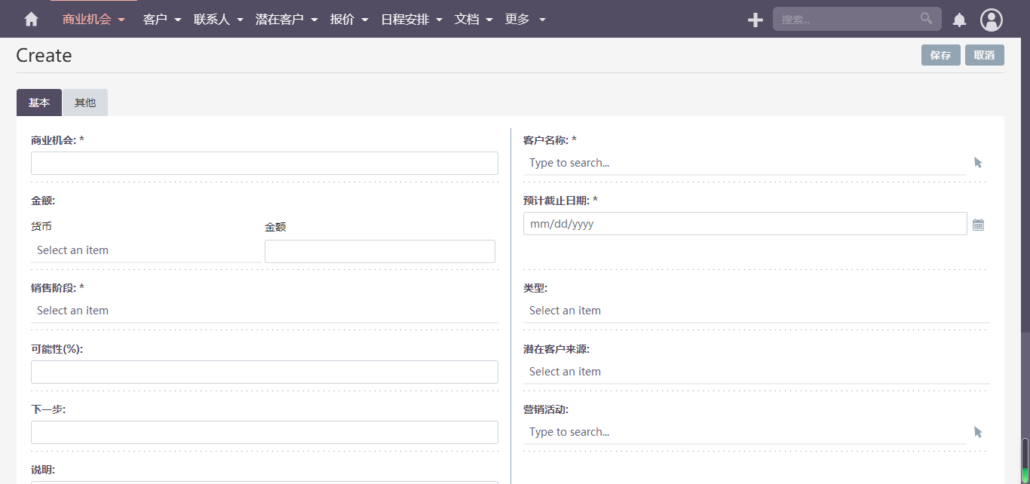Go to the home icon
This screenshot has height=484, width=1030.
pyautogui.click(x=31, y=19)
